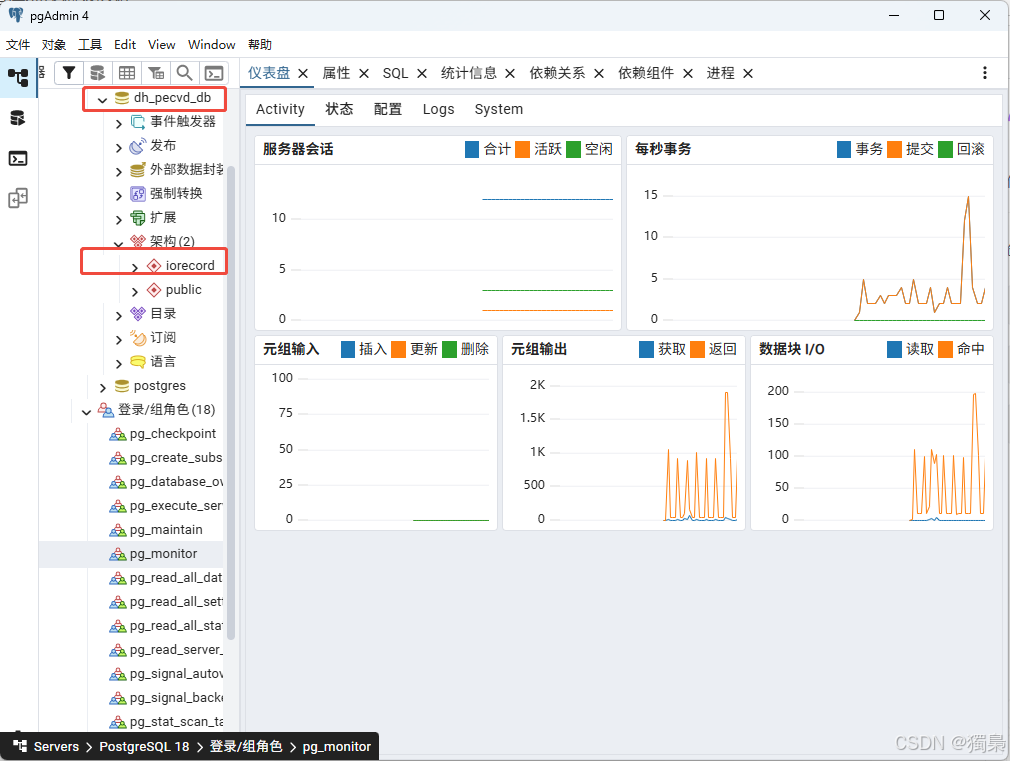Image resolution: width=1010 pixels, height=761 pixels.
Task: Switch to the 属性 tab
Action: [x=336, y=73]
